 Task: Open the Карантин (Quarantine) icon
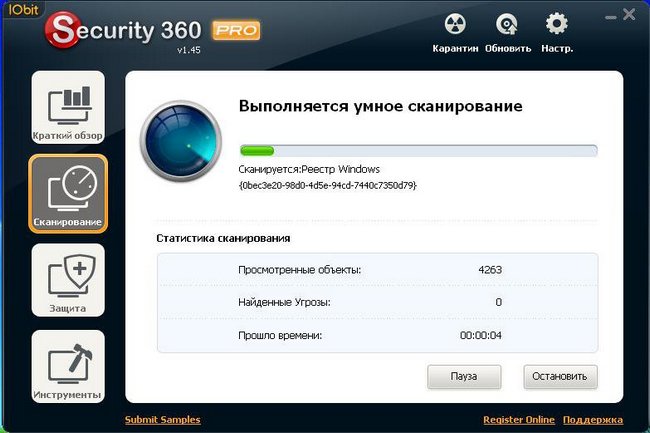455,24
